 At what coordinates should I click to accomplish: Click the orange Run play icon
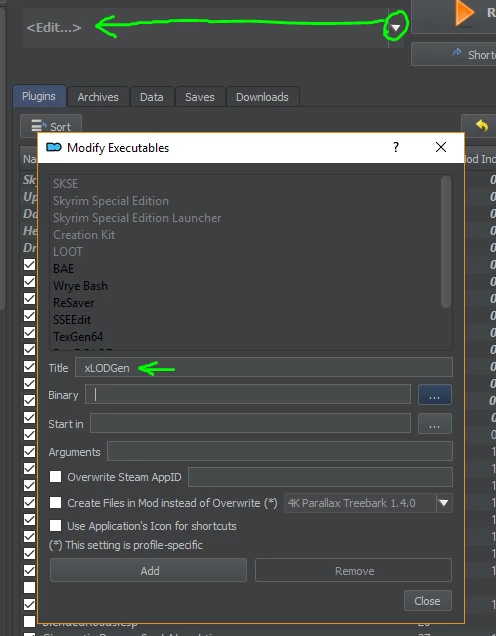464,13
